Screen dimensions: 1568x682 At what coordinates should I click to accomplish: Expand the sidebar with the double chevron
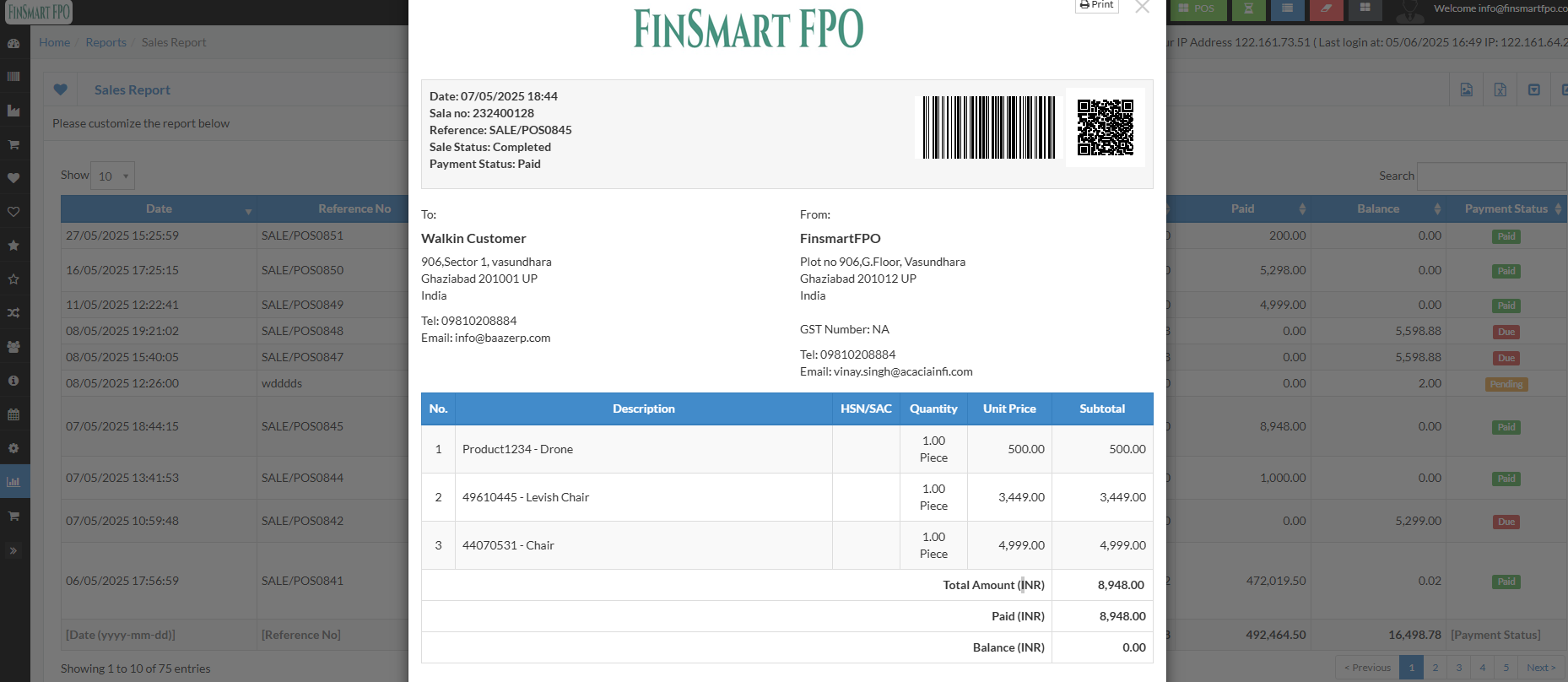click(x=14, y=550)
